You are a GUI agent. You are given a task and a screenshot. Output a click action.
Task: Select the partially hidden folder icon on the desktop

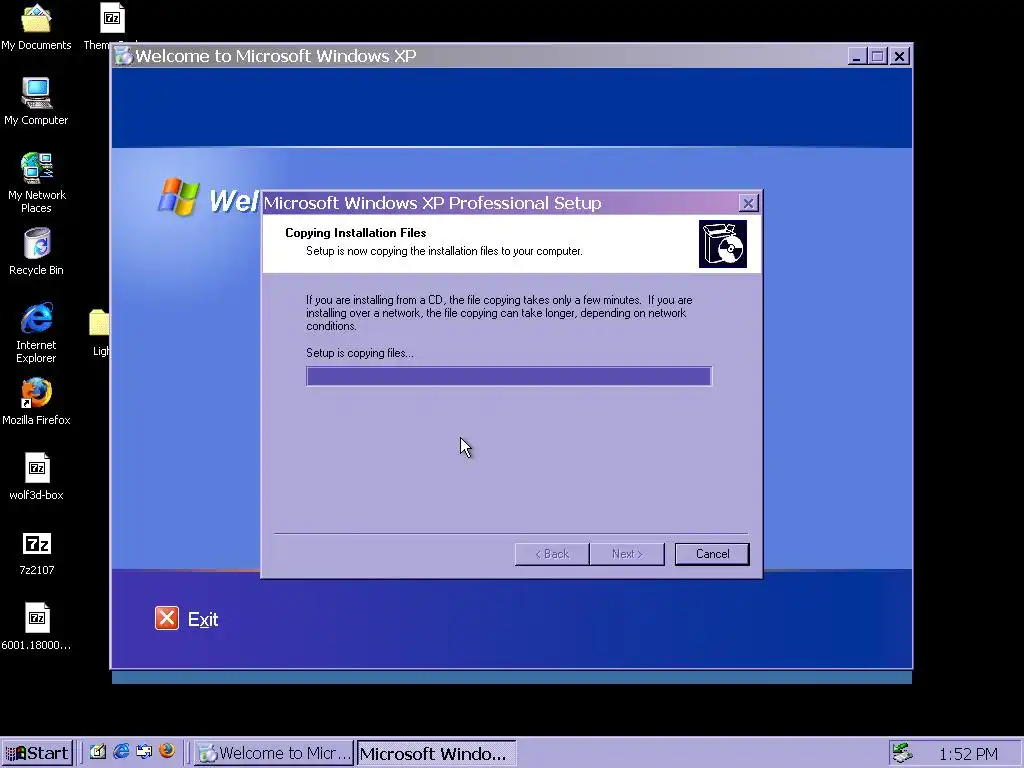99,323
